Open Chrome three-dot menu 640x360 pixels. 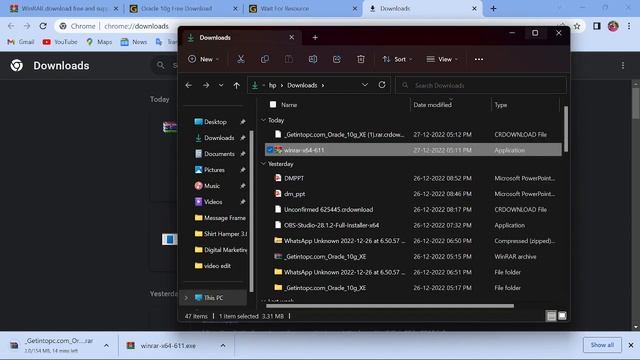pyautogui.click(x=629, y=26)
